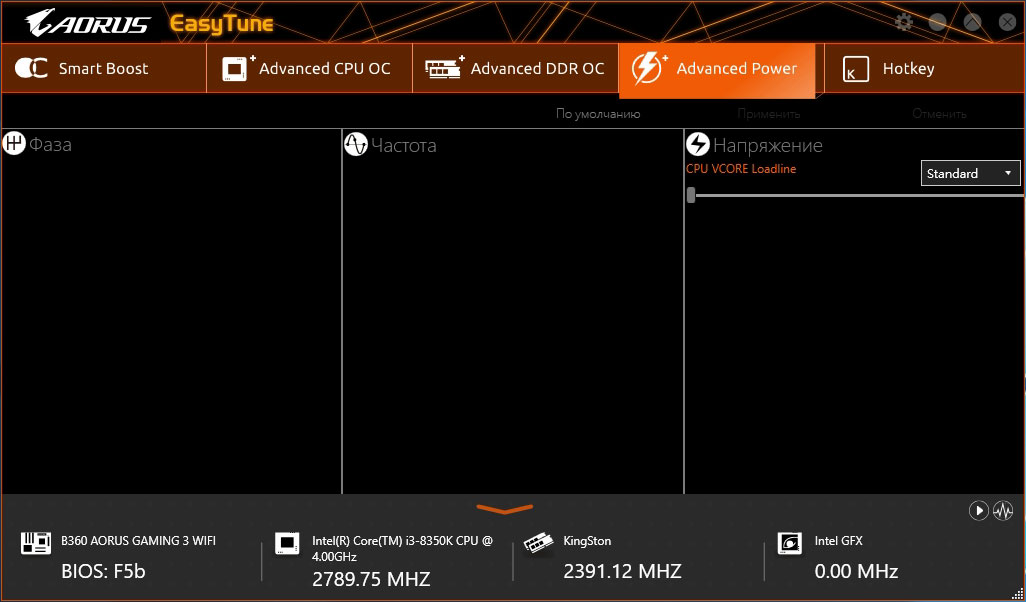Open the Standard loadline dropdown
Screen dimensions: 1026x602
pyautogui.click(x=970, y=173)
